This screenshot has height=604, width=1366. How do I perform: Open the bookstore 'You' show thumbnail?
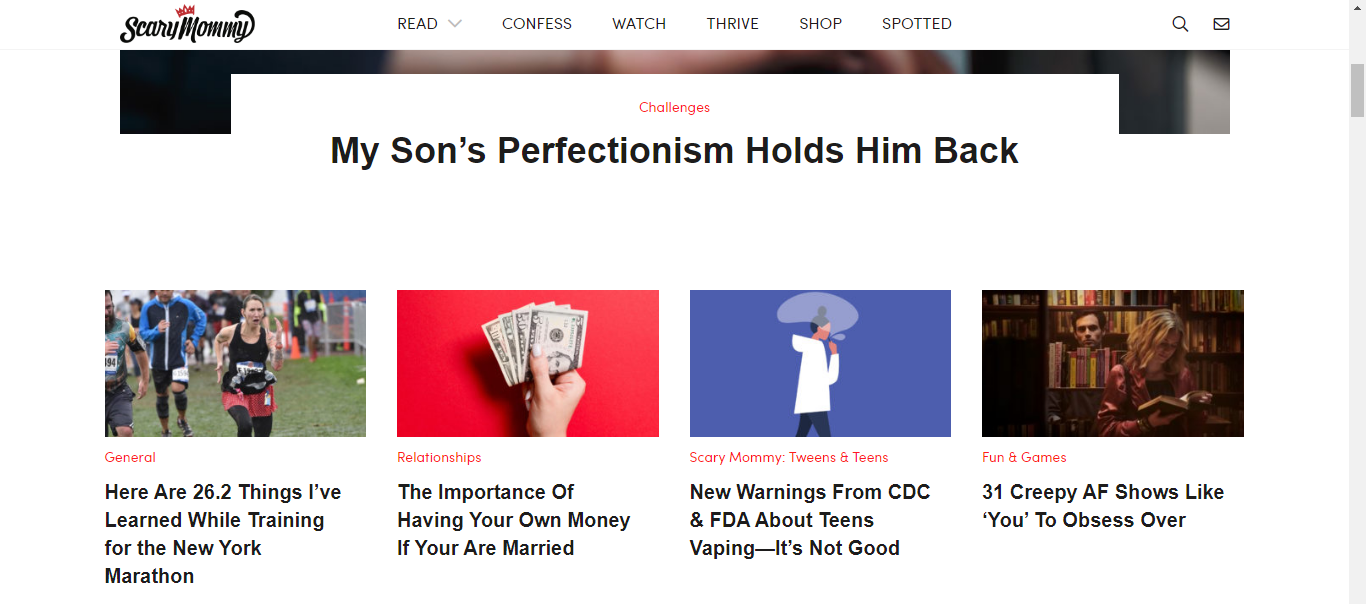(x=1112, y=363)
